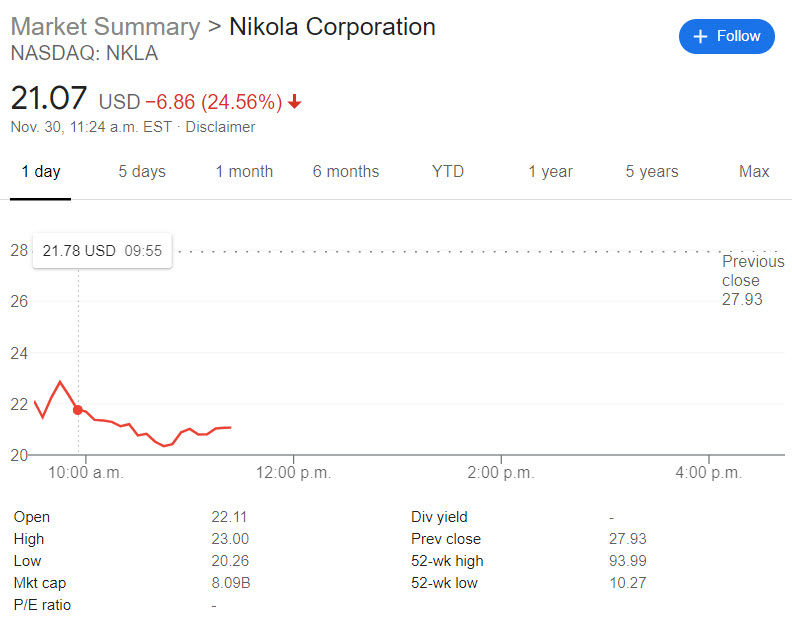
Task: Switch to the 6 months tab
Action: click(346, 172)
